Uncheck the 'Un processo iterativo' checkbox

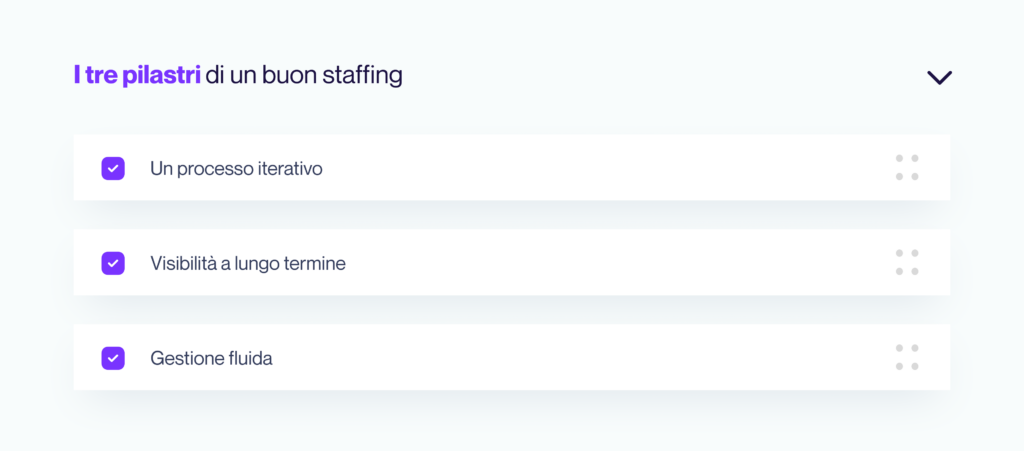click(x=113, y=168)
